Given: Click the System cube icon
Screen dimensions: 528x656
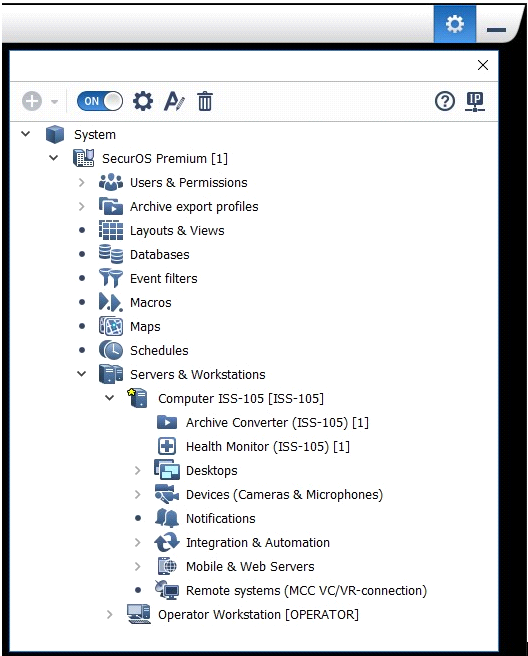Looking at the screenshot, I should (55, 134).
